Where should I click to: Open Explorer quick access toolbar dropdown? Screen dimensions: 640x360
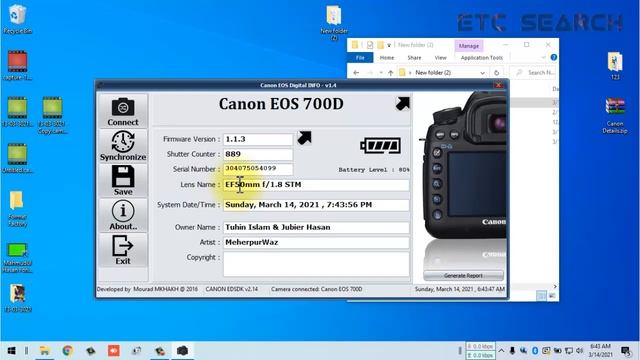(x=389, y=45)
